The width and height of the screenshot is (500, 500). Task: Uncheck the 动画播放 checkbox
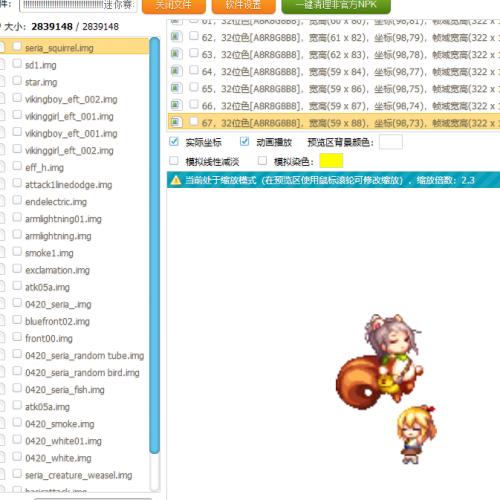[x=244, y=141]
